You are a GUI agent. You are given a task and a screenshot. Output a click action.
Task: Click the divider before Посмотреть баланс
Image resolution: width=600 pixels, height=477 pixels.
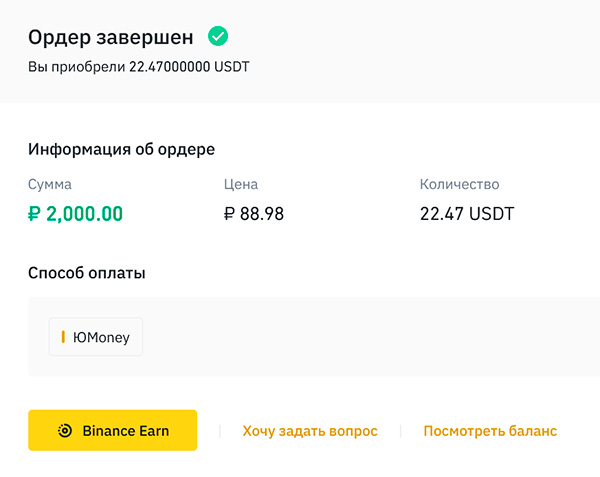coord(400,431)
